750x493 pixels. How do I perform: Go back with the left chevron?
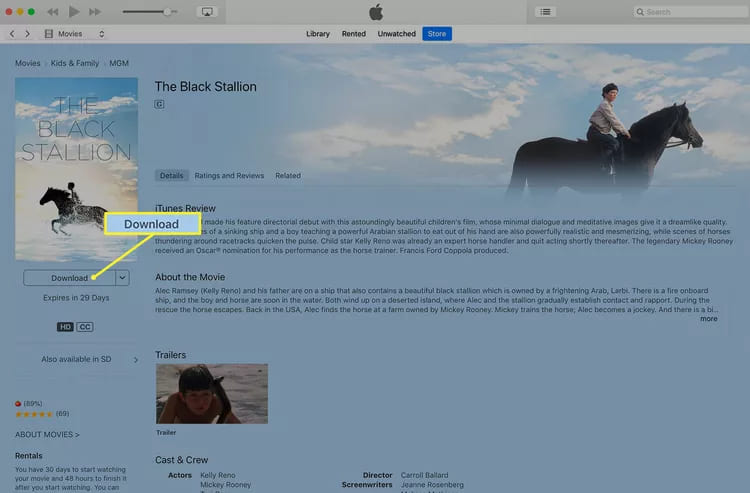tap(12, 34)
